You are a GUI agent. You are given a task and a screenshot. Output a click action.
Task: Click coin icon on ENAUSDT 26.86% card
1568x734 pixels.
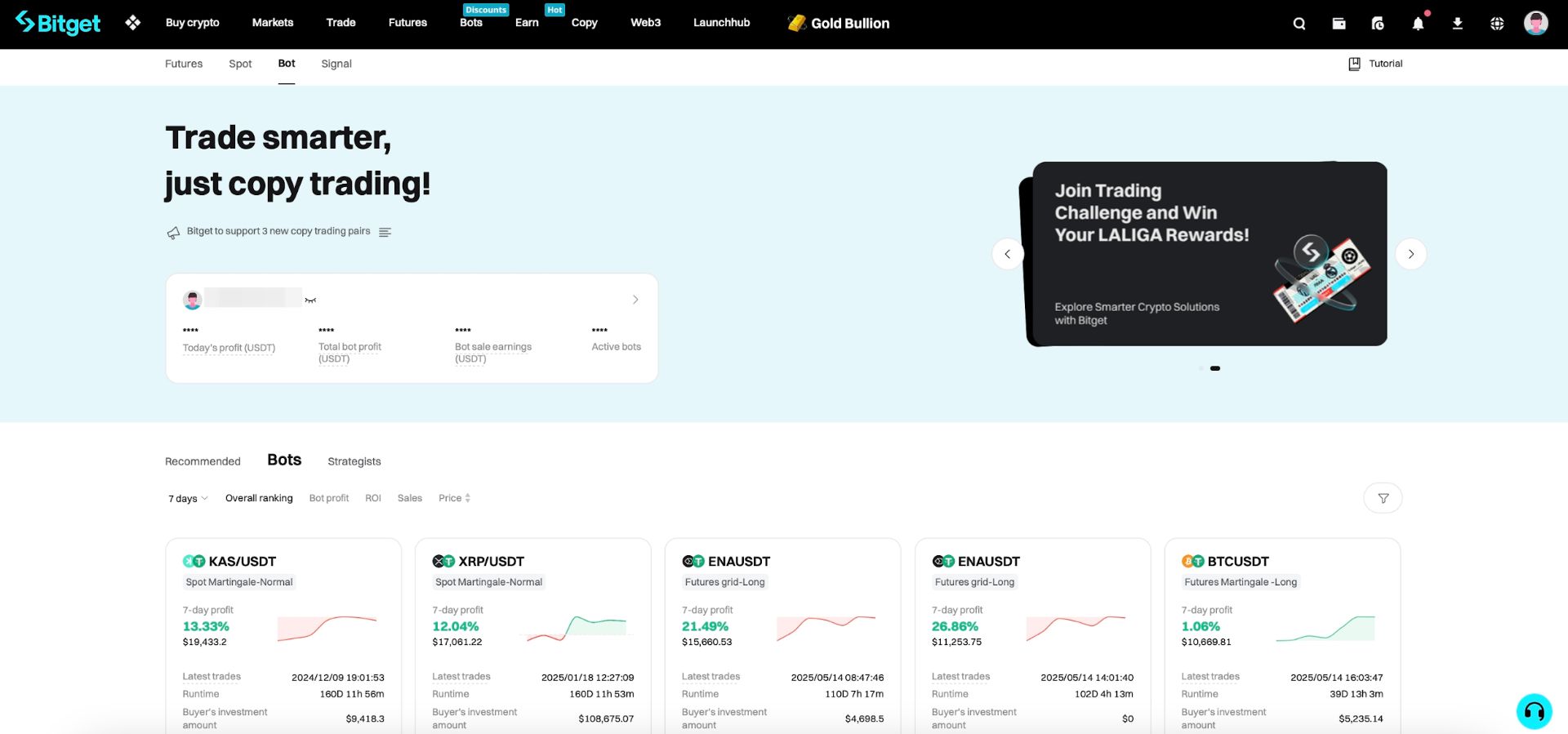tap(943, 561)
